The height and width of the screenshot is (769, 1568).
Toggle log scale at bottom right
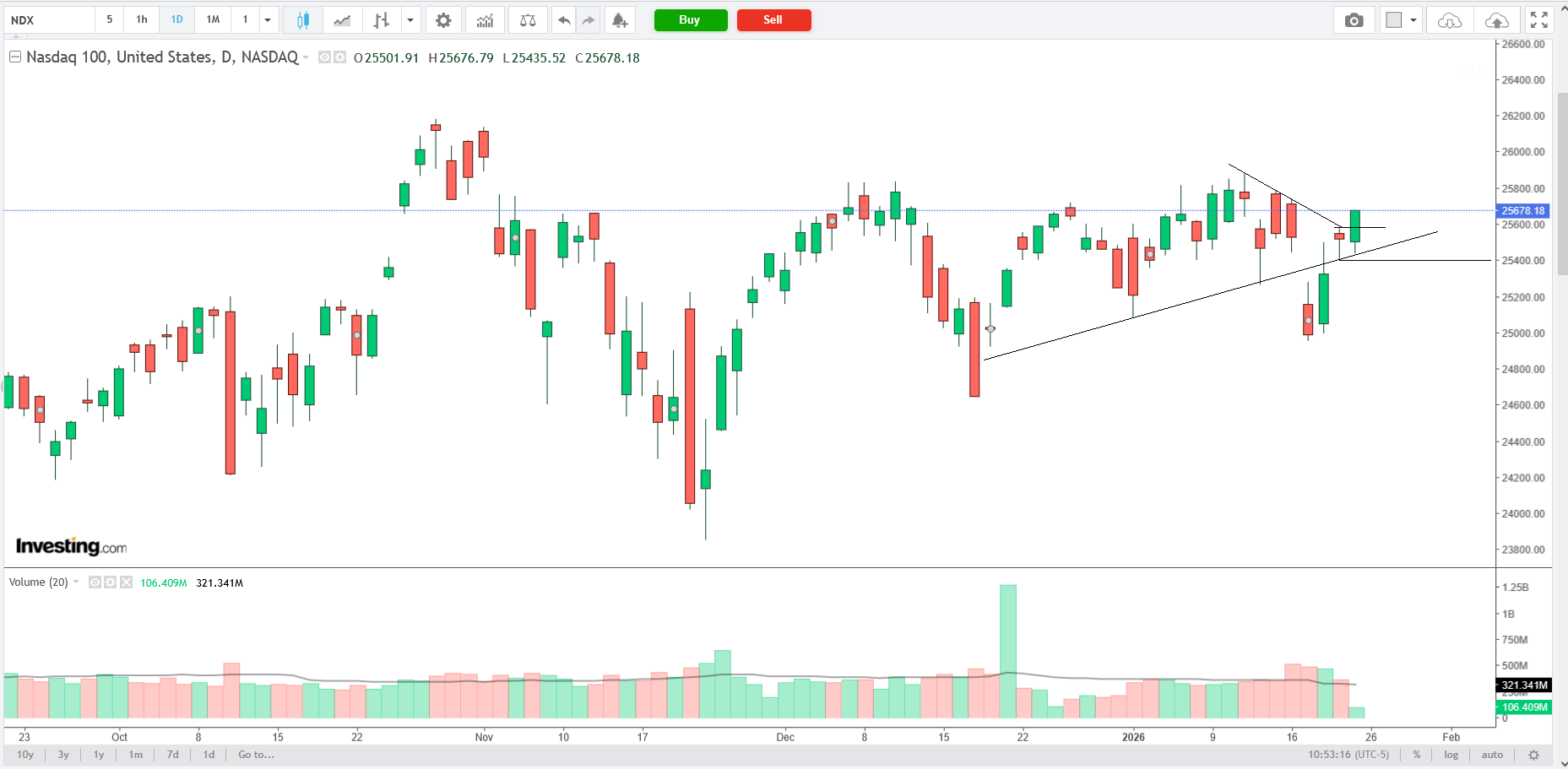[1451, 755]
